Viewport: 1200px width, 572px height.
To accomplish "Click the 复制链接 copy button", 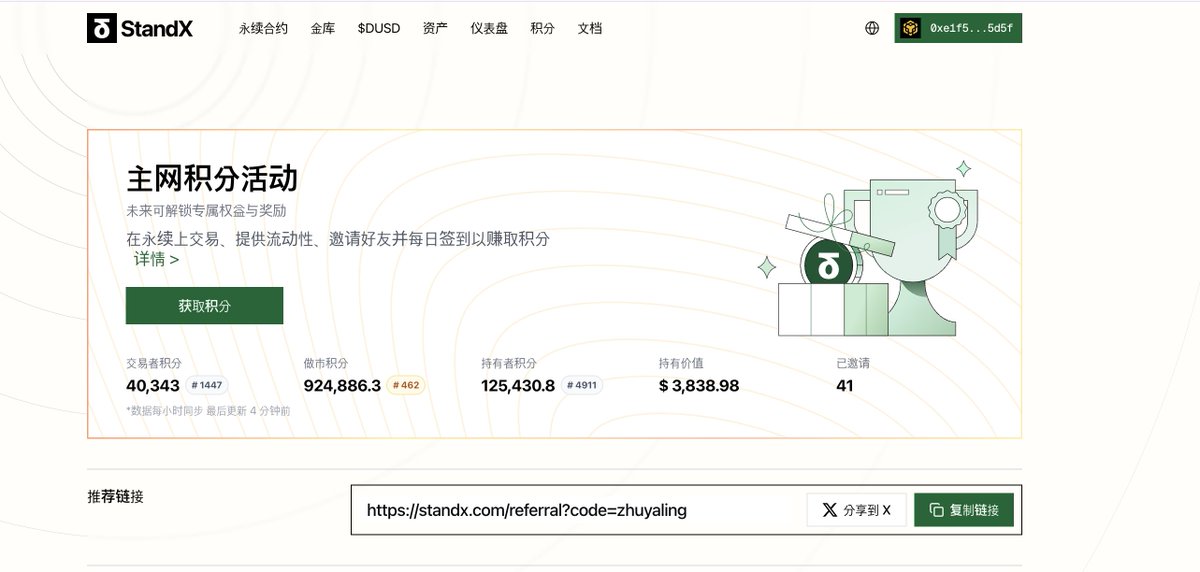I will (964, 510).
